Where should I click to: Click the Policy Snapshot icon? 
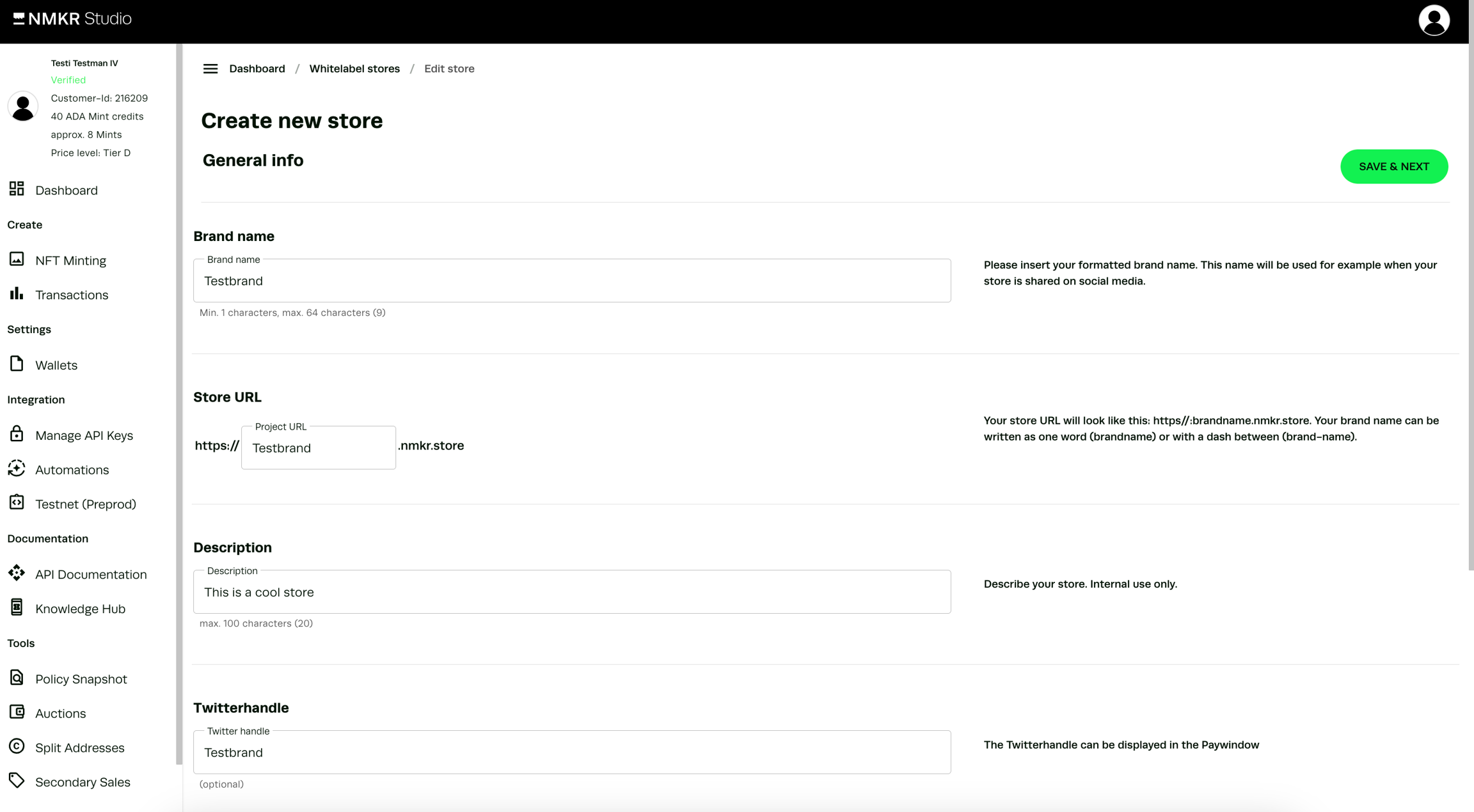pos(17,678)
